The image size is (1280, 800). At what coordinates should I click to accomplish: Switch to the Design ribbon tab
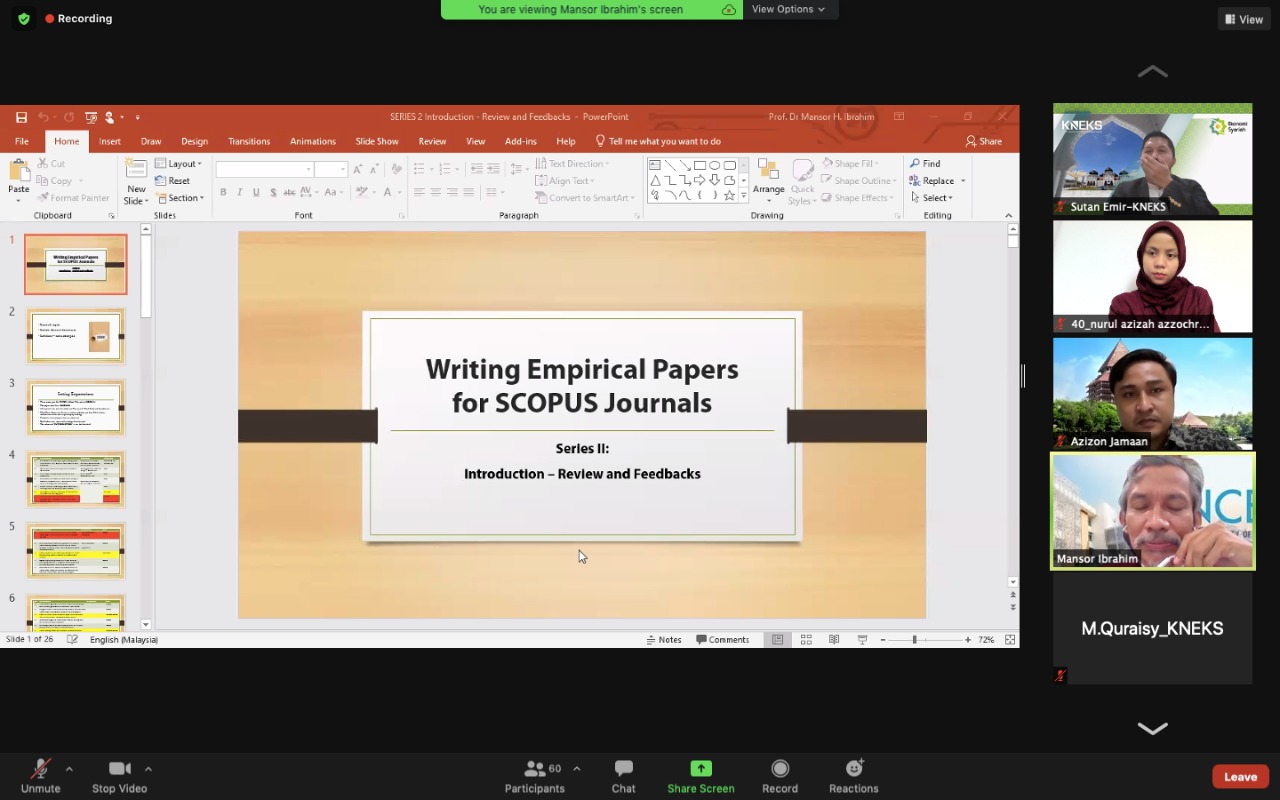pos(194,141)
